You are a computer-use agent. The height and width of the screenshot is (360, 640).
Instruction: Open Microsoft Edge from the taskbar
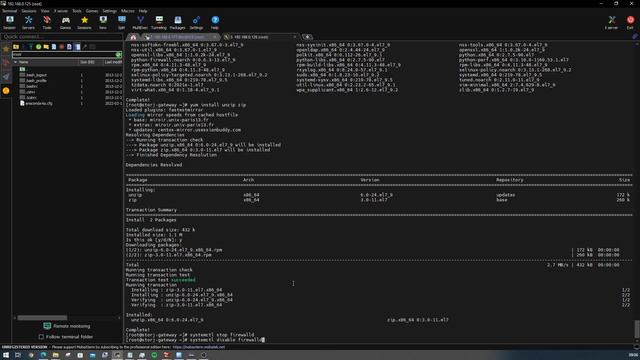tap(43, 355)
